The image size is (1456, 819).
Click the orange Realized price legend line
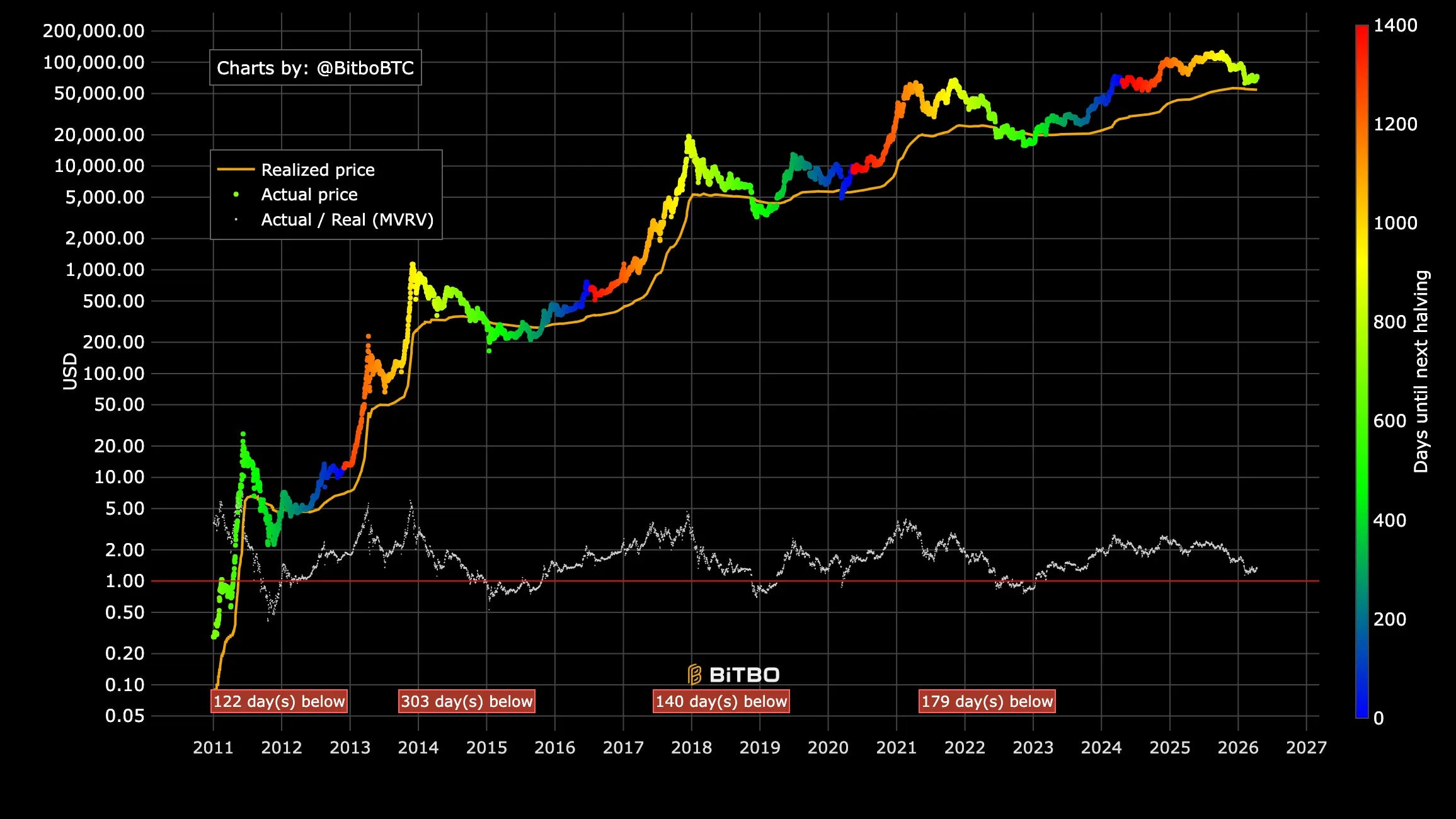click(x=236, y=169)
